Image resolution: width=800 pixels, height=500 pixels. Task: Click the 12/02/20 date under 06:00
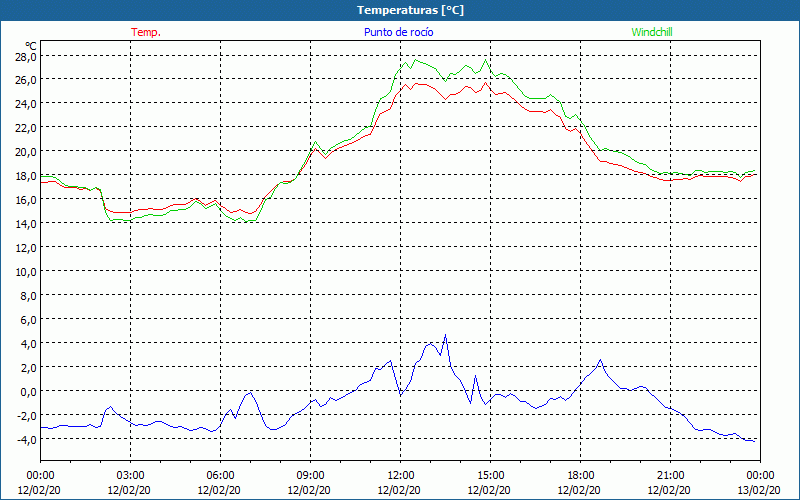(219, 490)
